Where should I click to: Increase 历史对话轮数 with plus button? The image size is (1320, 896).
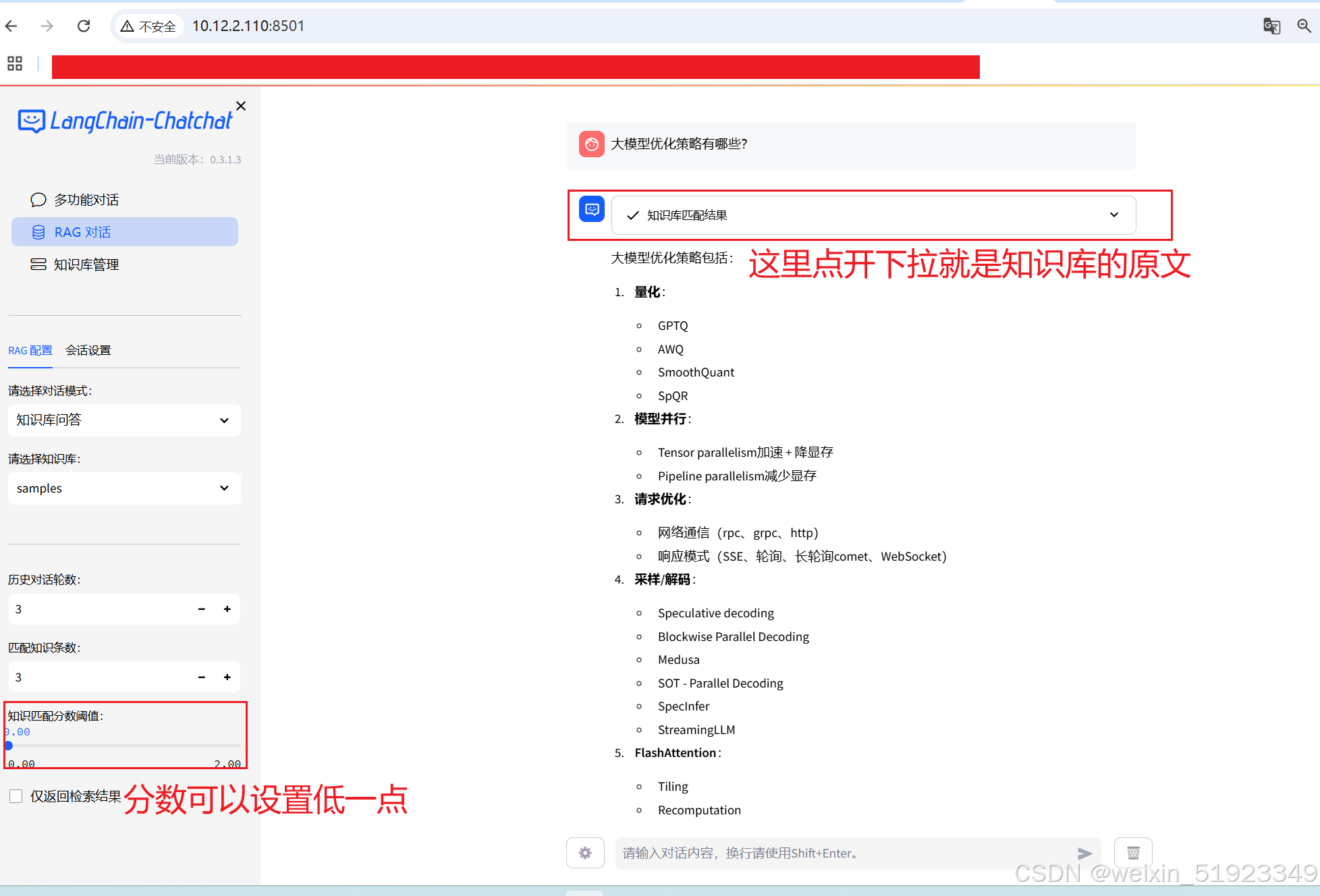[227, 609]
